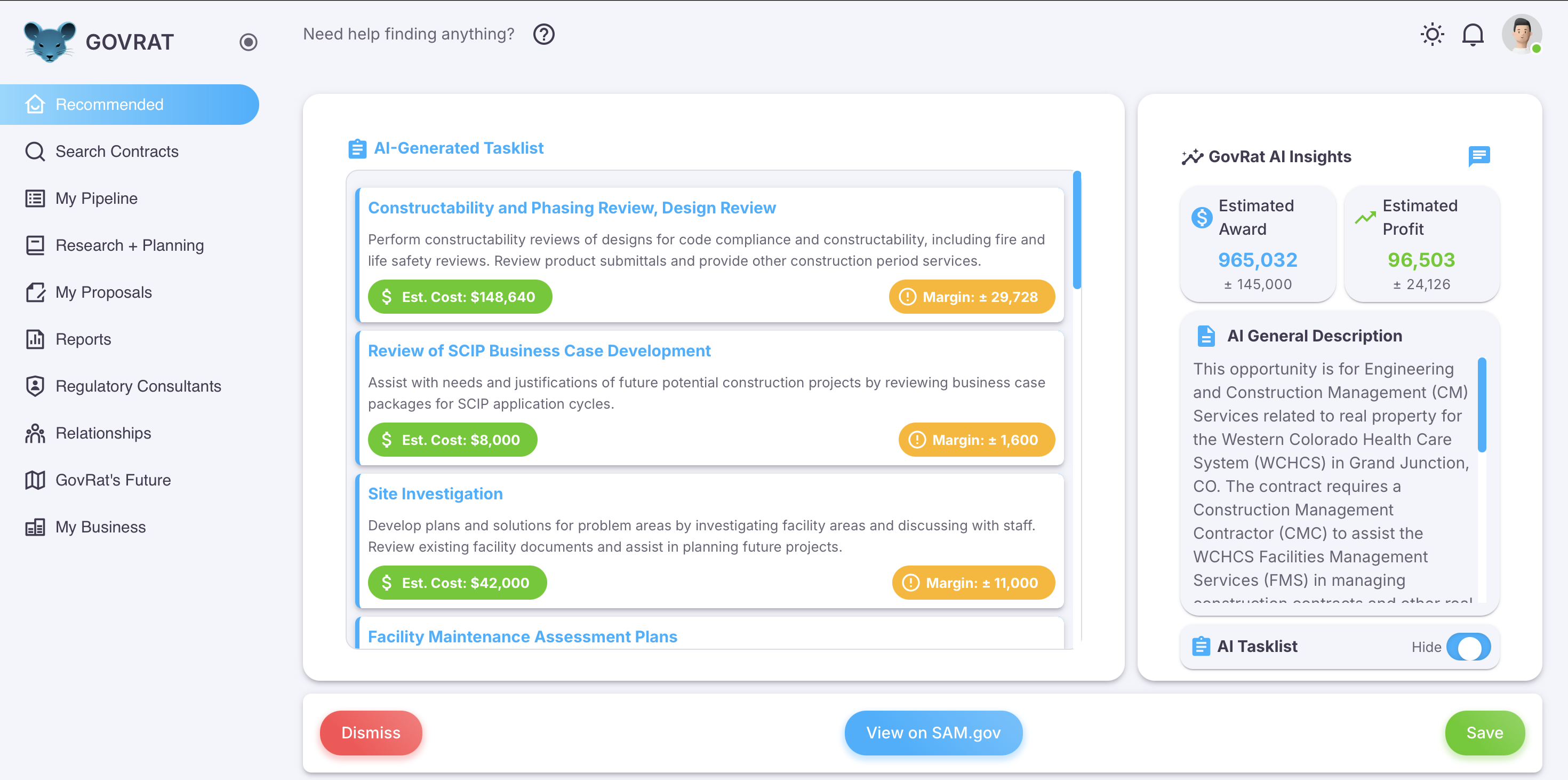
Task: Click the ± 24,126 profit variance
Action: coord(1421,284)
